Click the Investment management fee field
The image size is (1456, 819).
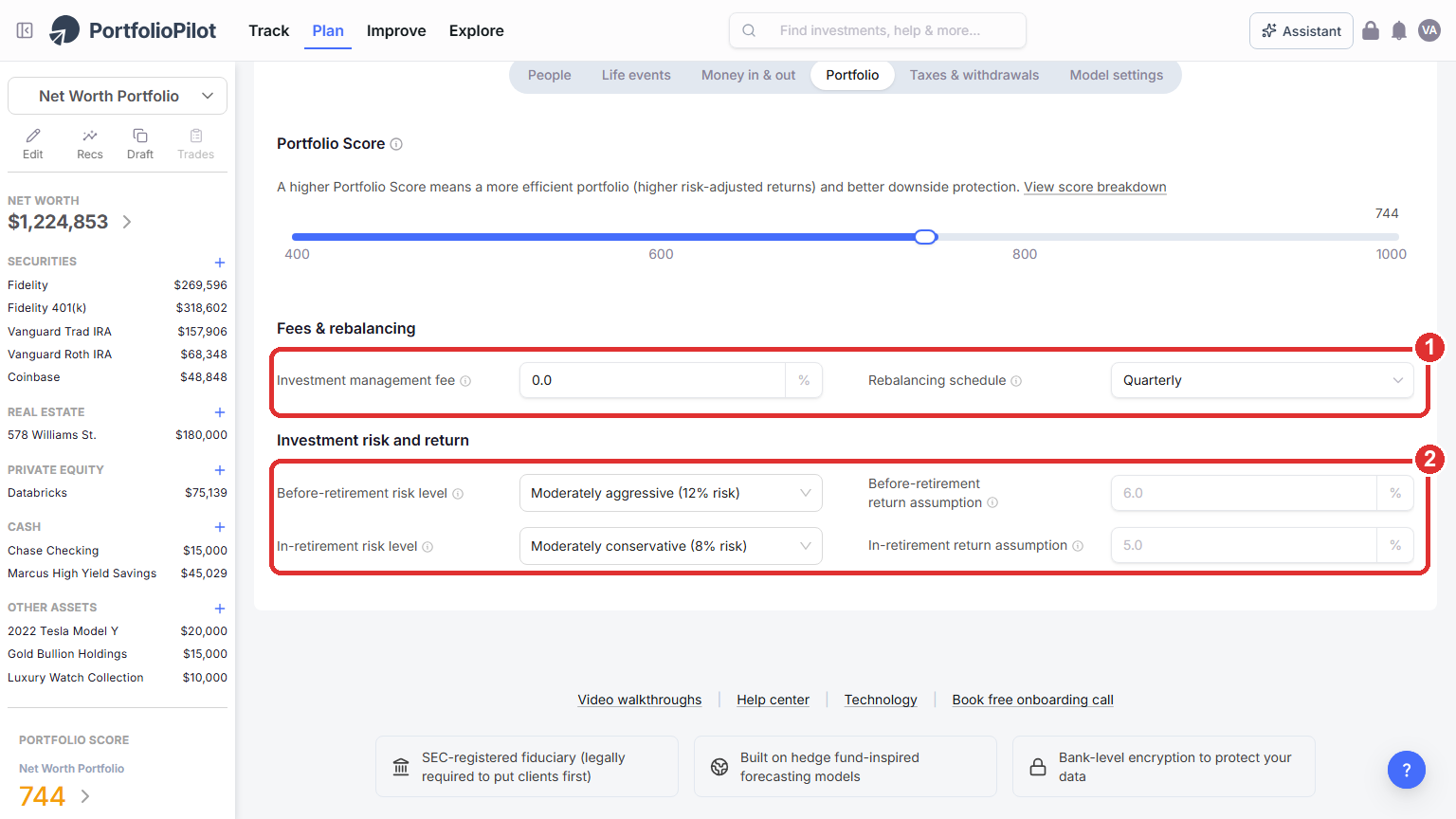tap(652, 380)
